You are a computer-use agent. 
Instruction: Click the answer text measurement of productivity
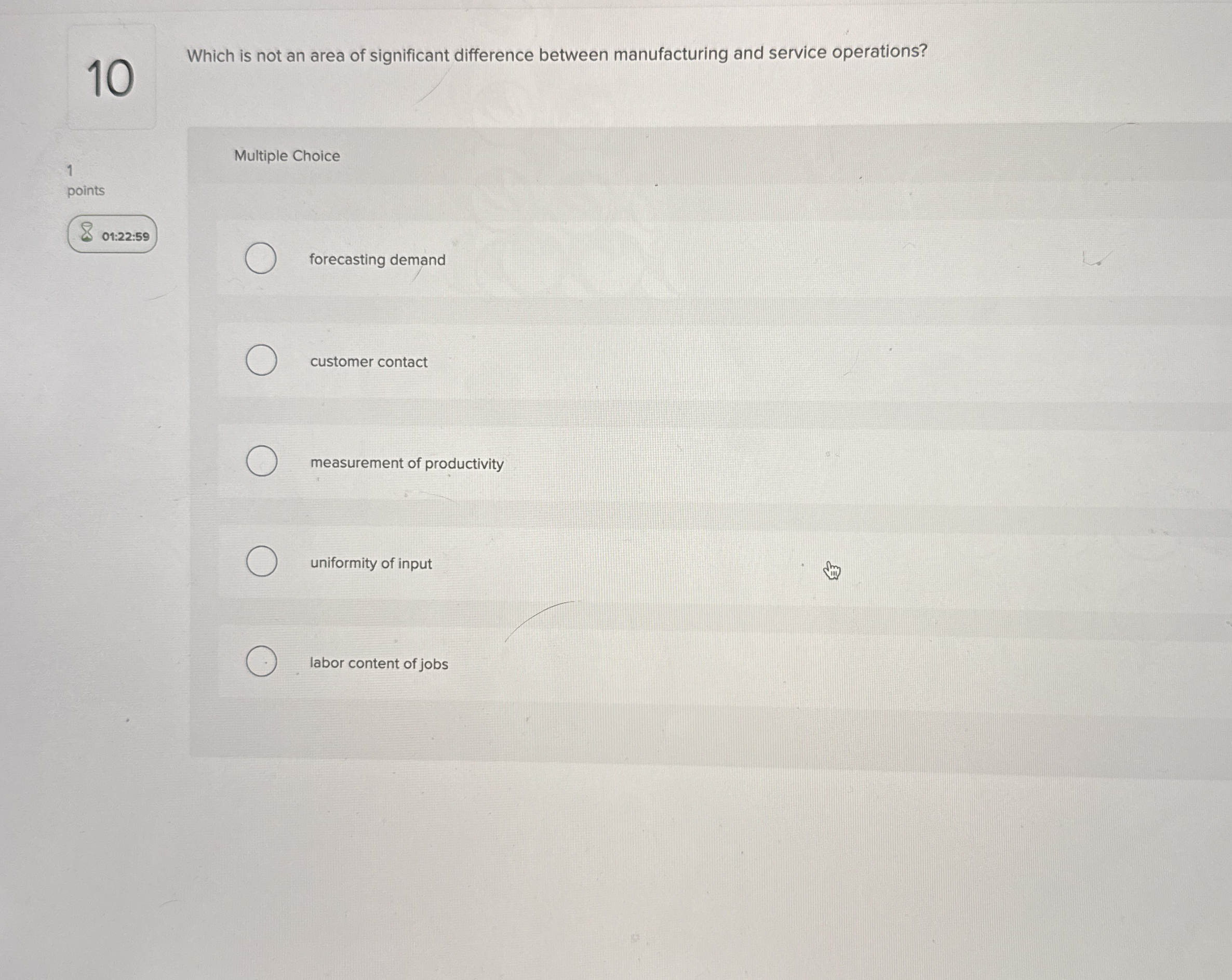tap(407, 463)
